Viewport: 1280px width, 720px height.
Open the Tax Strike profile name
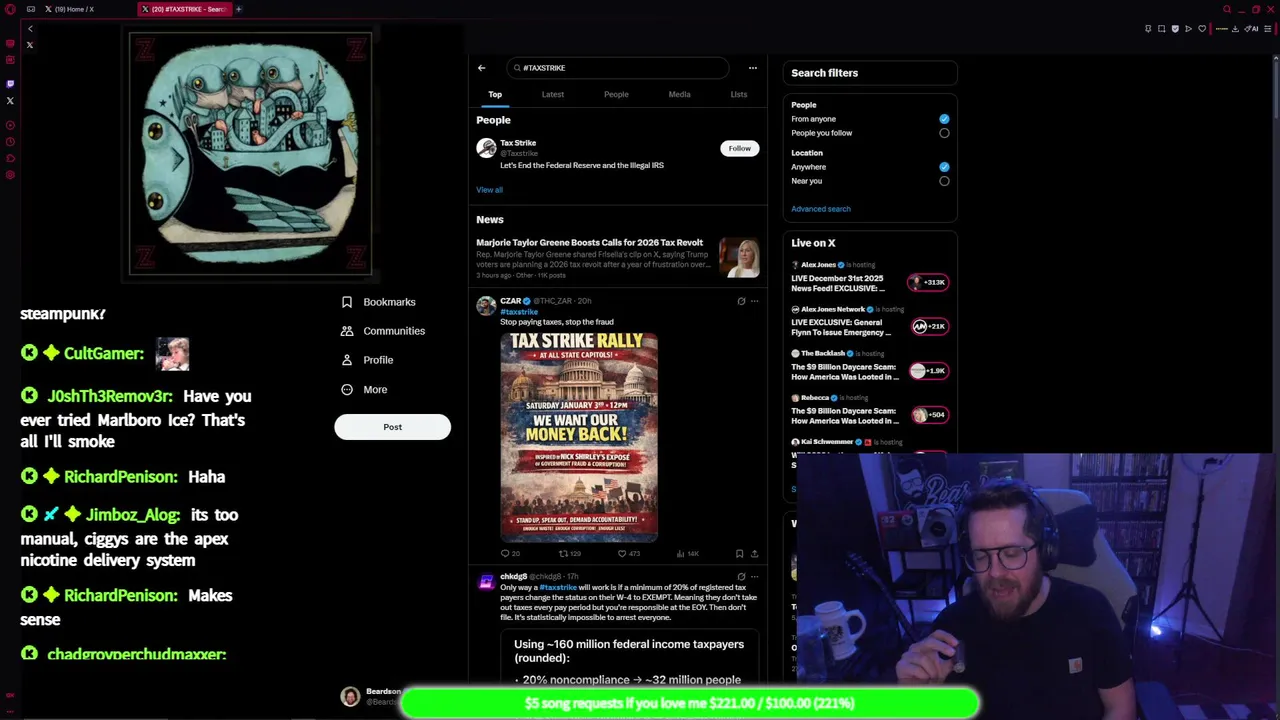tap(518, 143)
